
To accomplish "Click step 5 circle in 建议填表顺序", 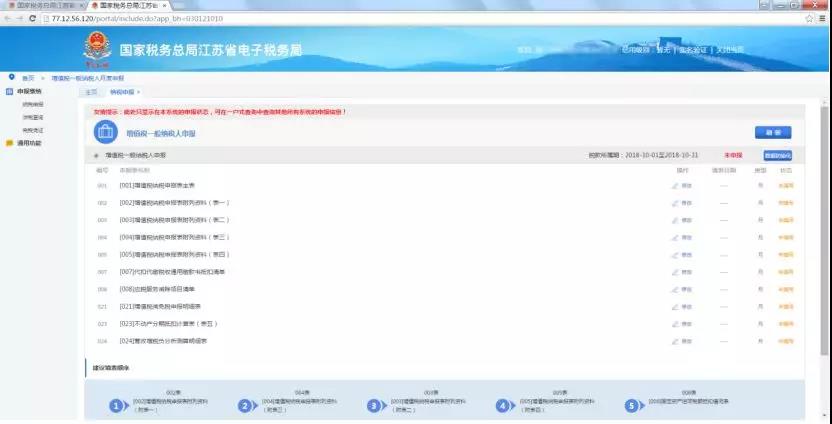I will point(630,405).
